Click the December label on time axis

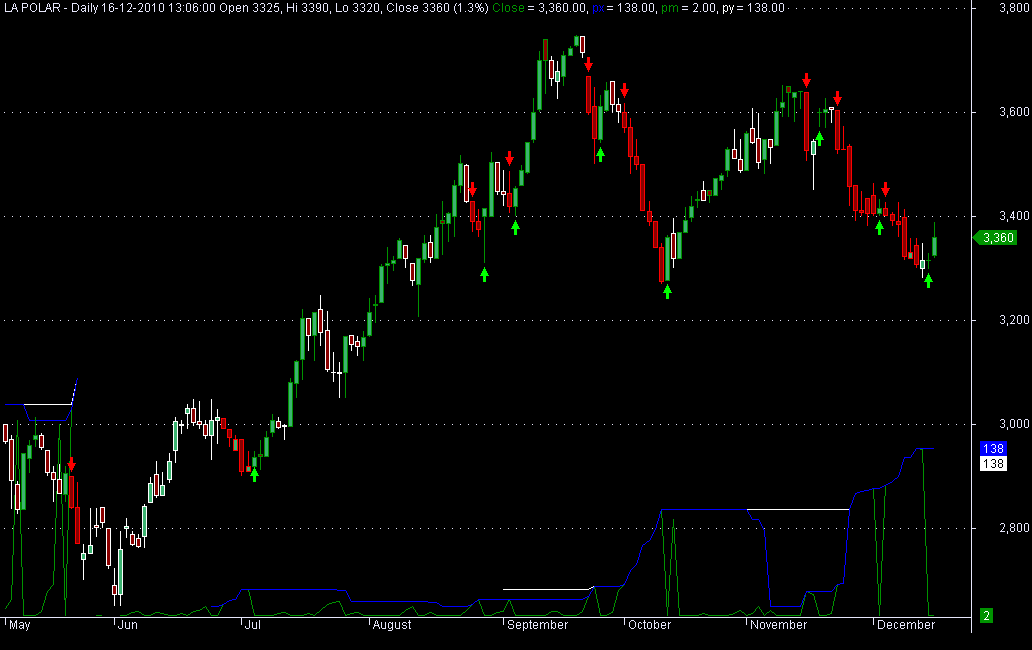(x=906, y=625)
